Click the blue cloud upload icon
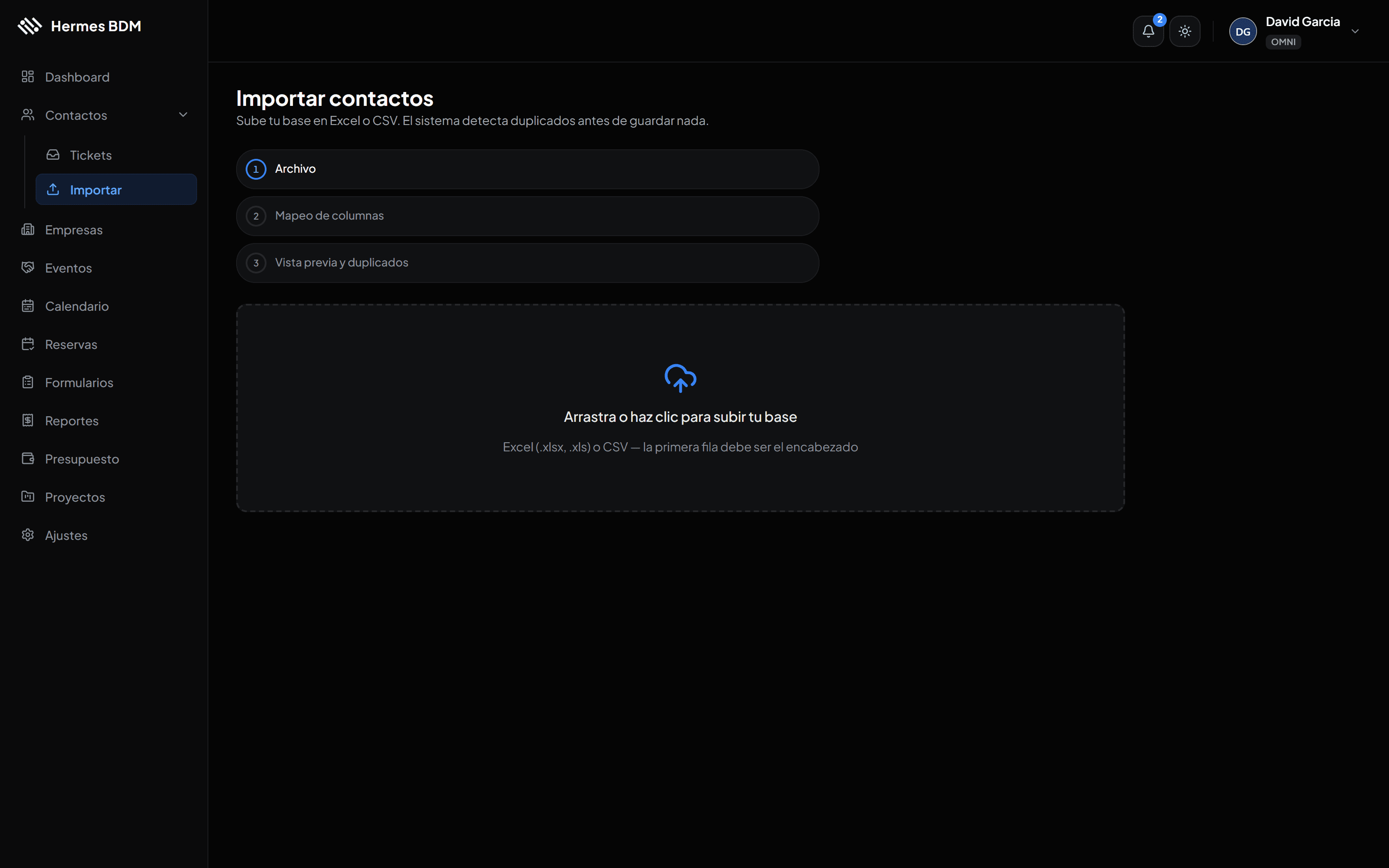The image size is (1389, 868). point(680,378)
